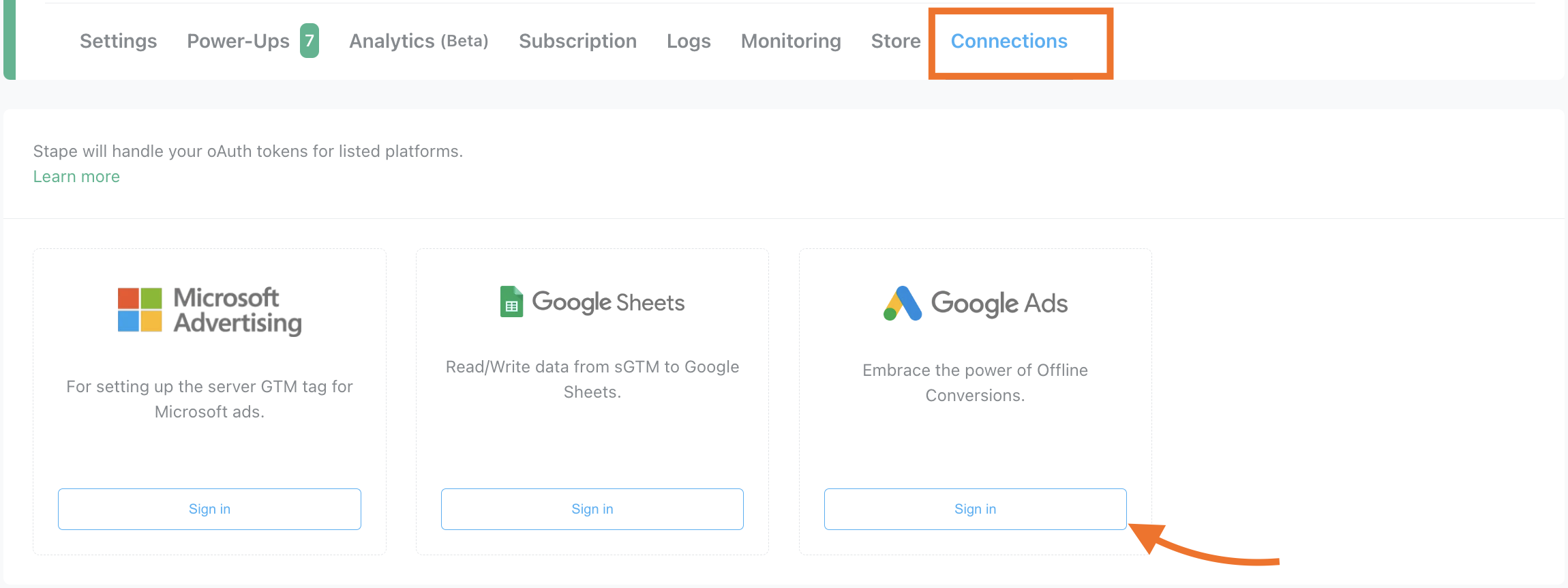View the Logs tab

[x=689, y=41]
